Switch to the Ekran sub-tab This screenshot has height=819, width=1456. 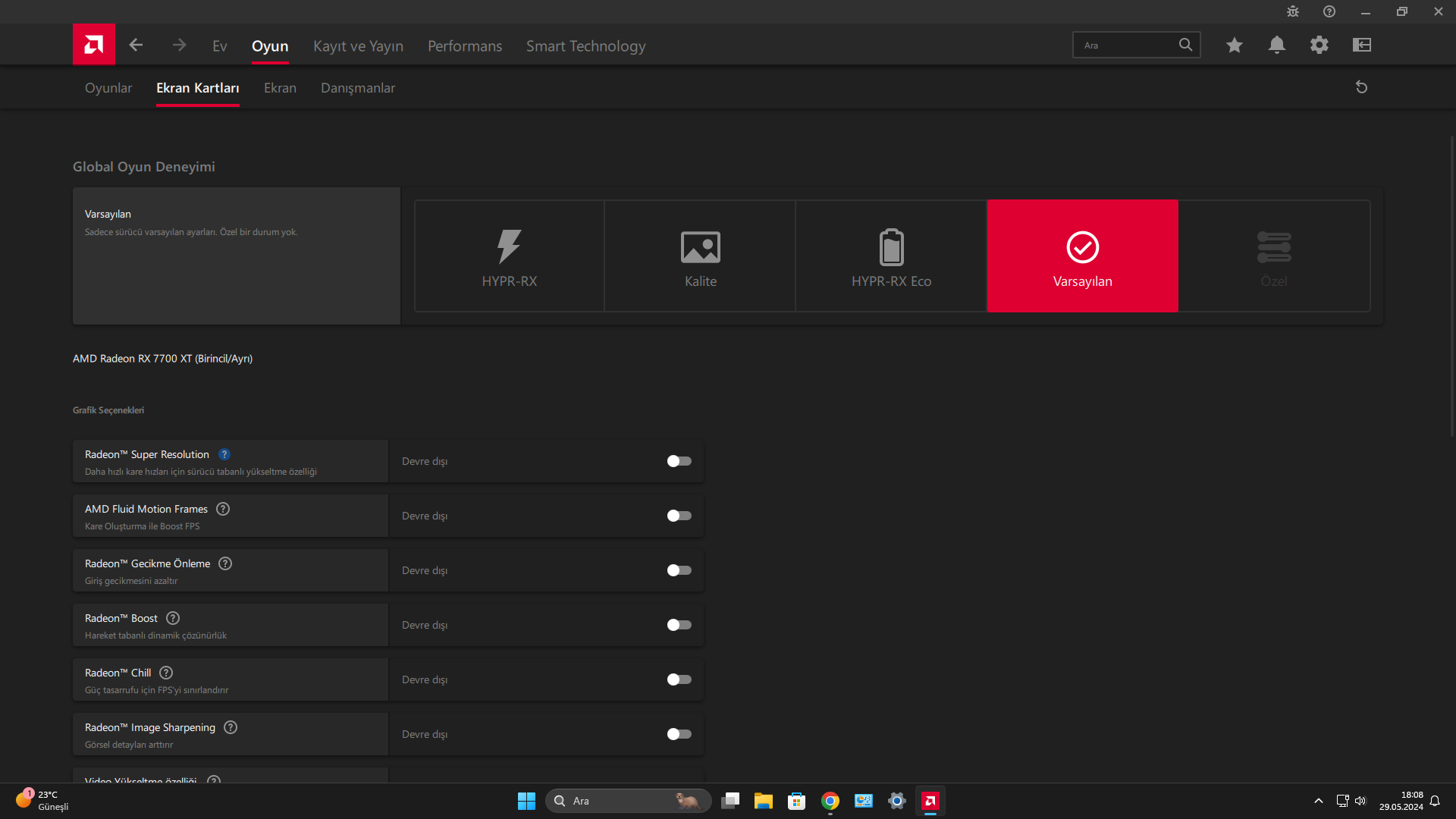[x=280, y=88]
